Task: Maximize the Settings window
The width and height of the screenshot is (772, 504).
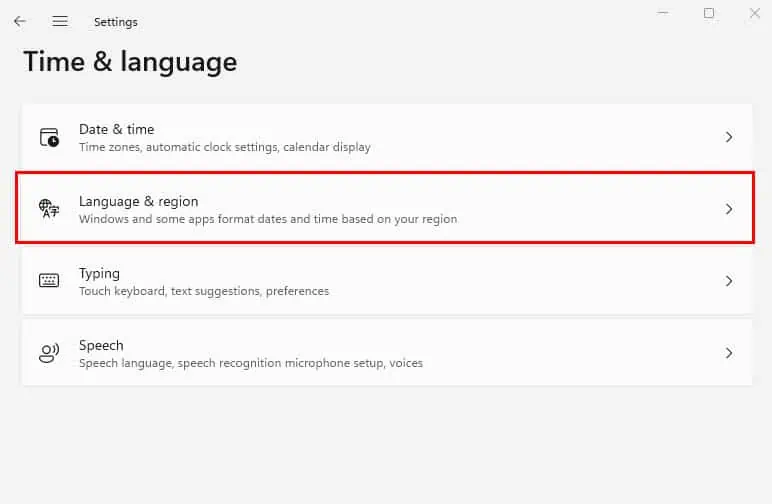Action: coord(709,13)
